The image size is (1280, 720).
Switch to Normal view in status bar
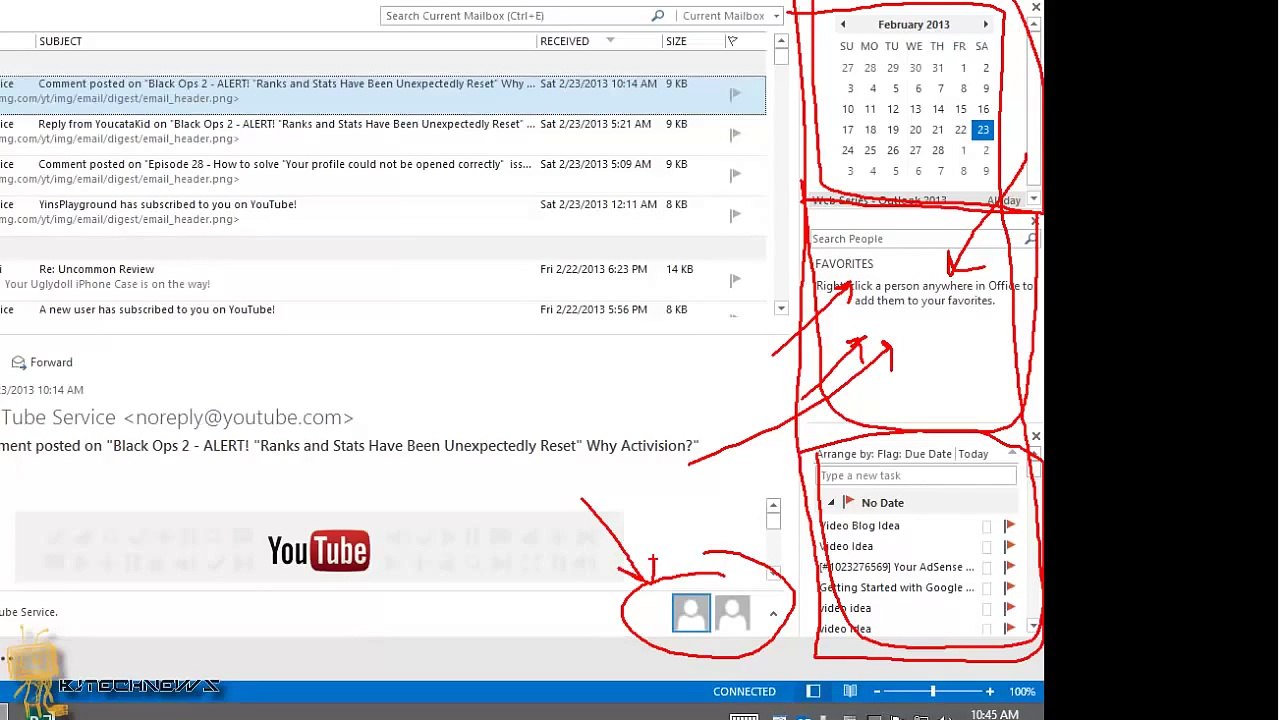click(x=813, y=691)
